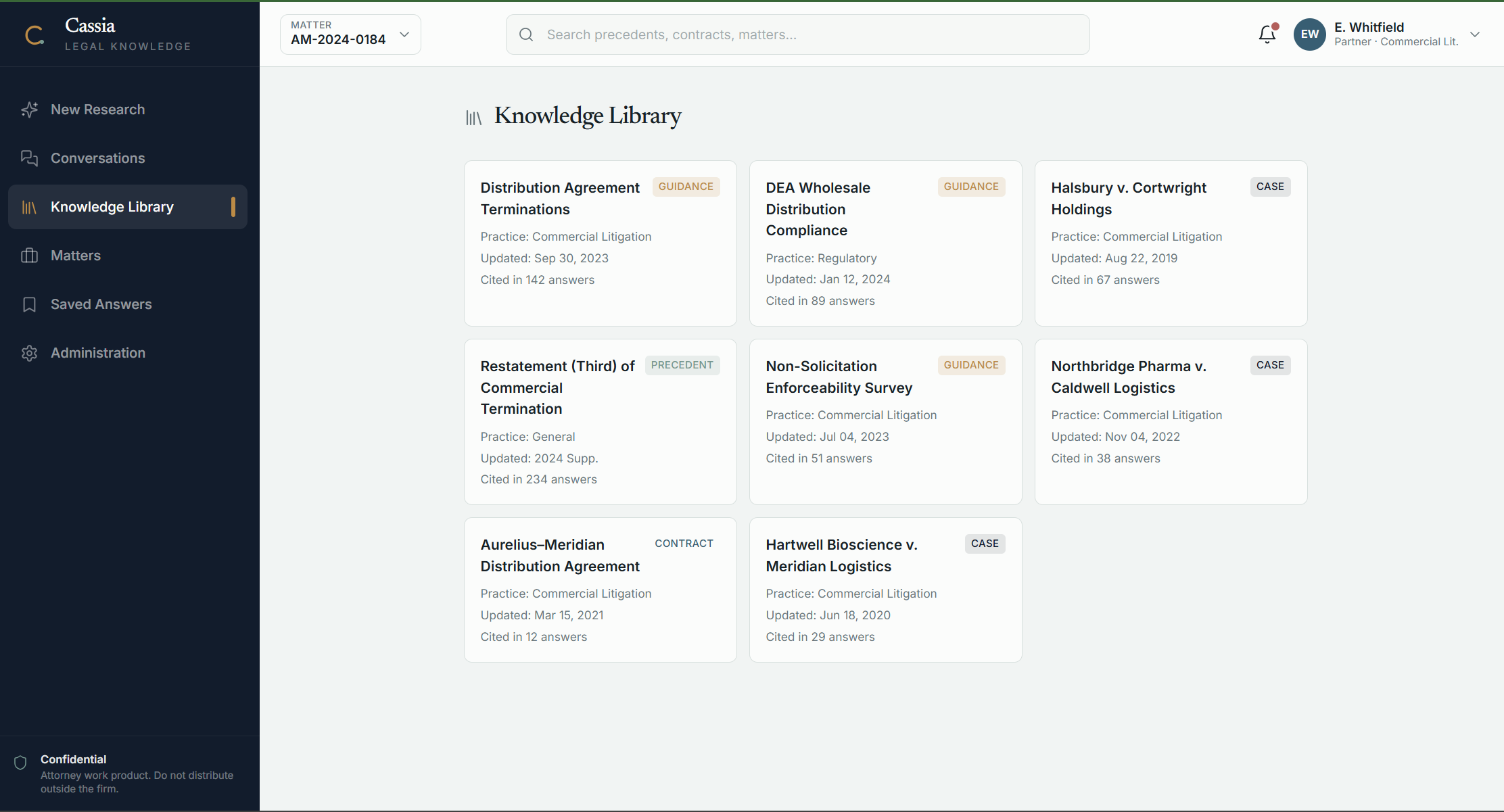Image resolution: width=1504 pixels, height=812 pixels.
Task: Click 'Updated: Jan 12, 2024' text
Action: coord(828,279)
